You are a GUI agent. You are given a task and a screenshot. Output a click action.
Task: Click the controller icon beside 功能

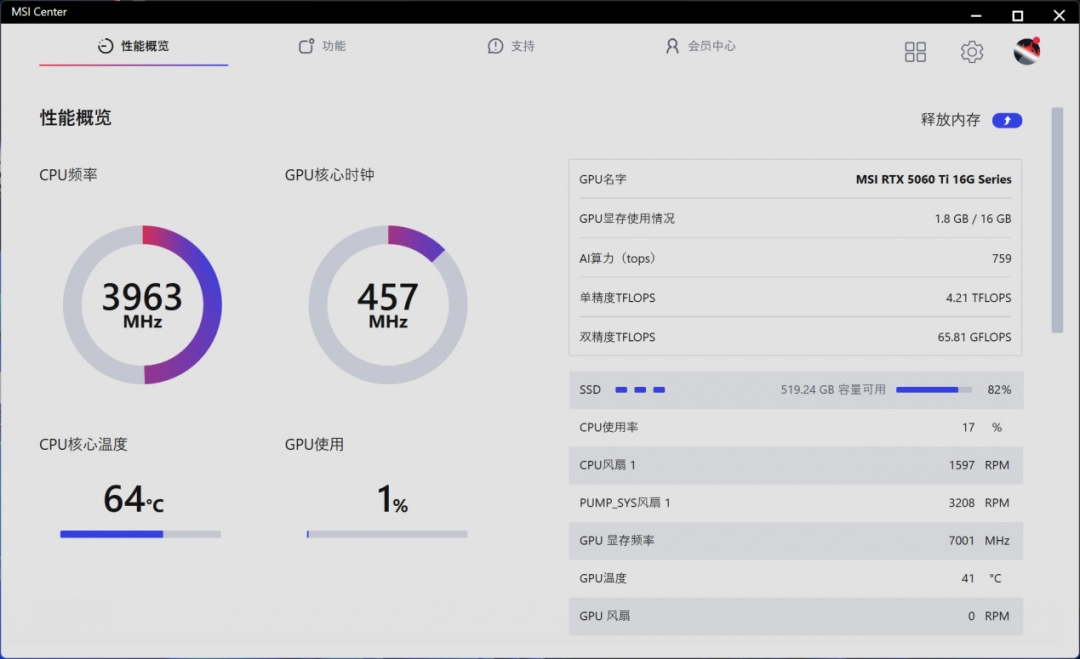(x=305, y=45)
